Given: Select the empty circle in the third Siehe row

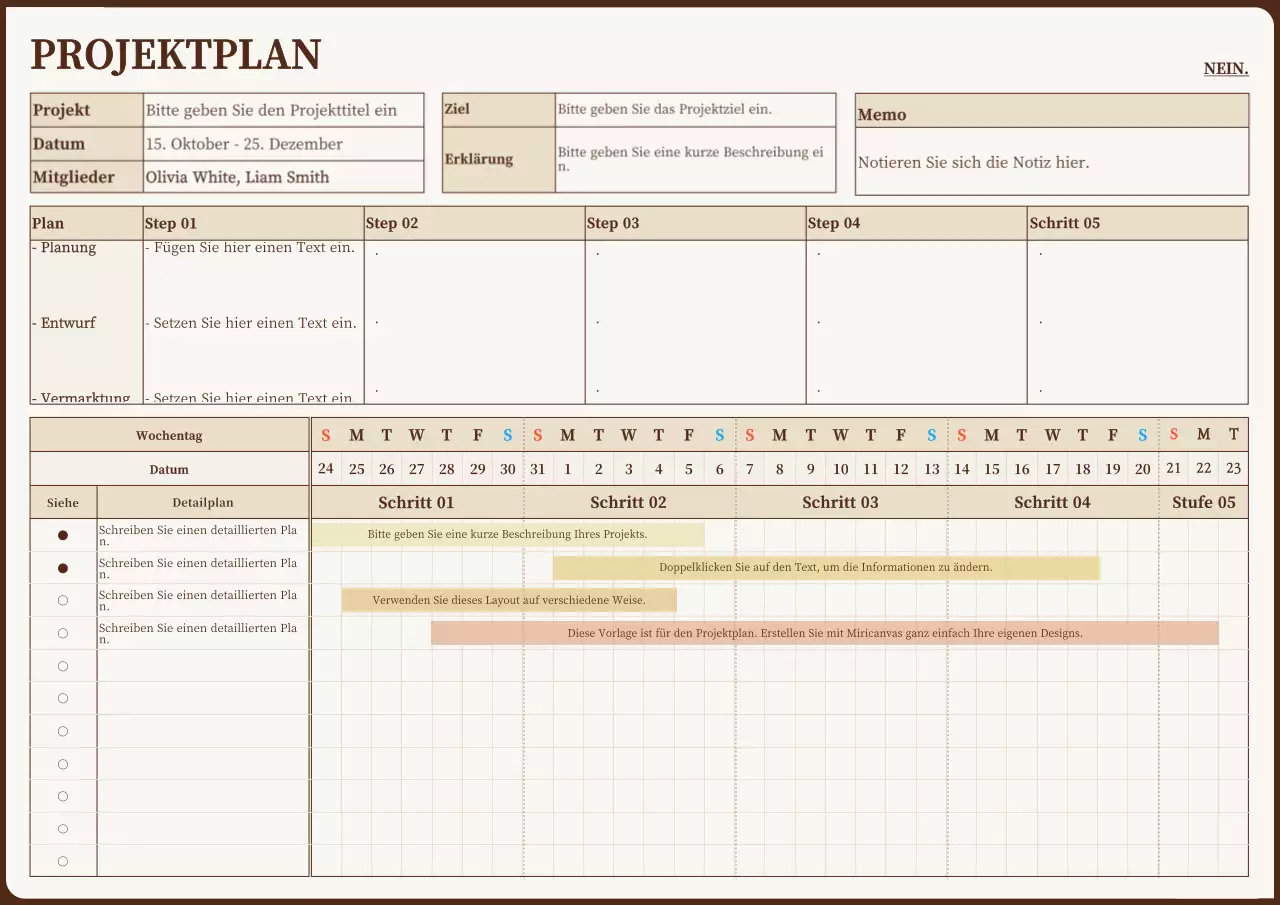Looking at the screenshot, I should pyautogui.click(x=63, y=600).
